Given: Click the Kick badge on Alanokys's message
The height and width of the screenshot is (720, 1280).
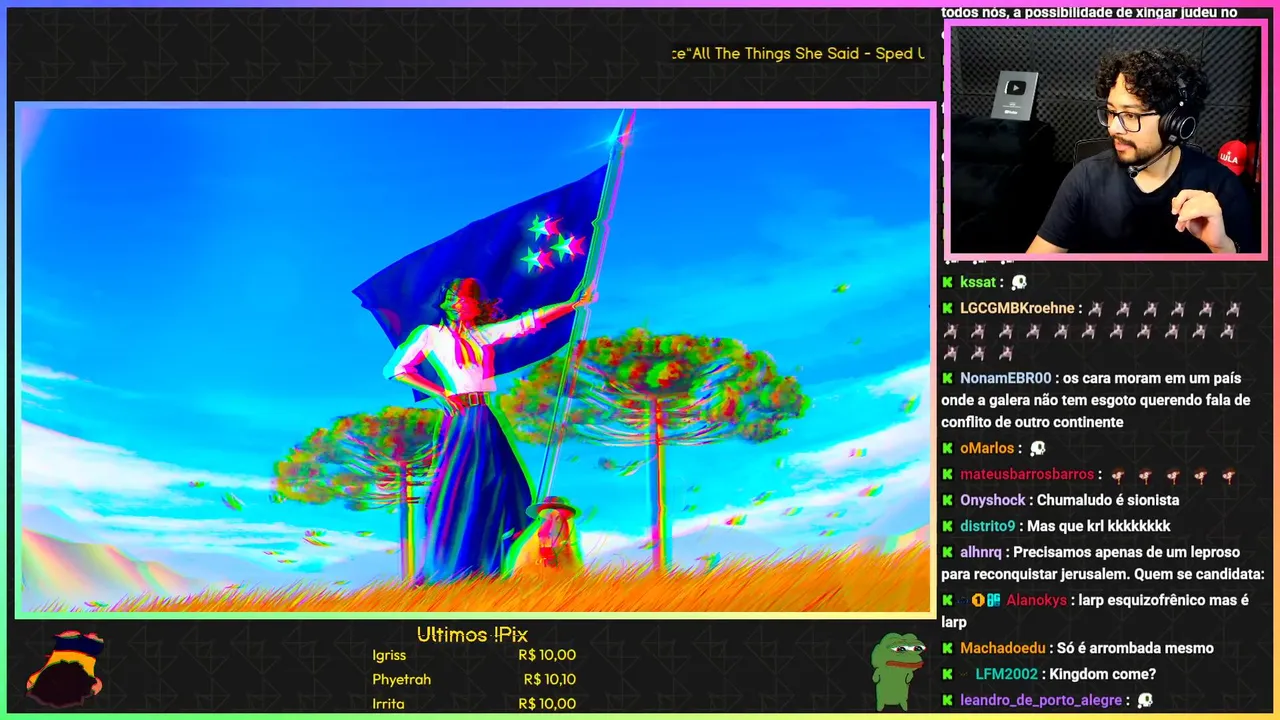Looking at the screenshot, I should (947, 600).
